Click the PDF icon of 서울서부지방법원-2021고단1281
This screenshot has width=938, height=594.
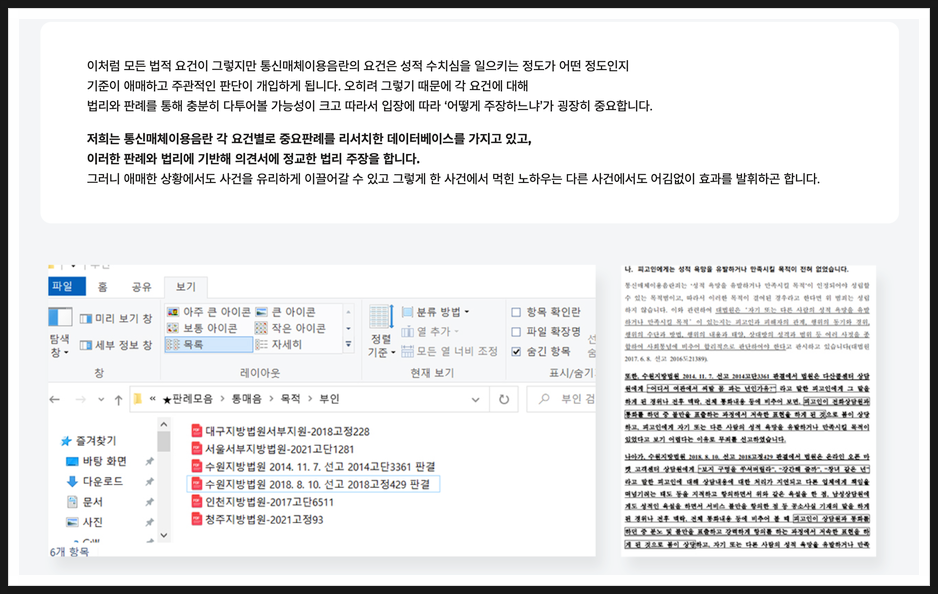[x=196, y=449]
